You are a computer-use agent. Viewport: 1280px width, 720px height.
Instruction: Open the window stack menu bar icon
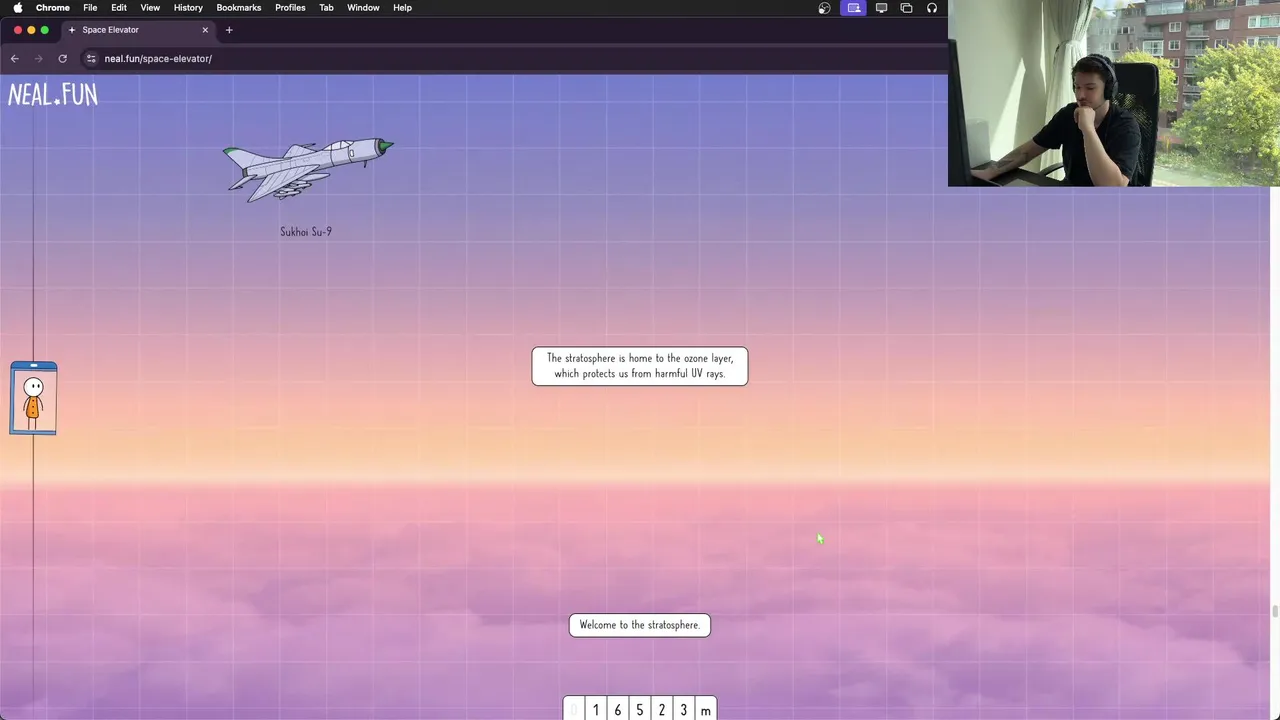click(906, 8)
